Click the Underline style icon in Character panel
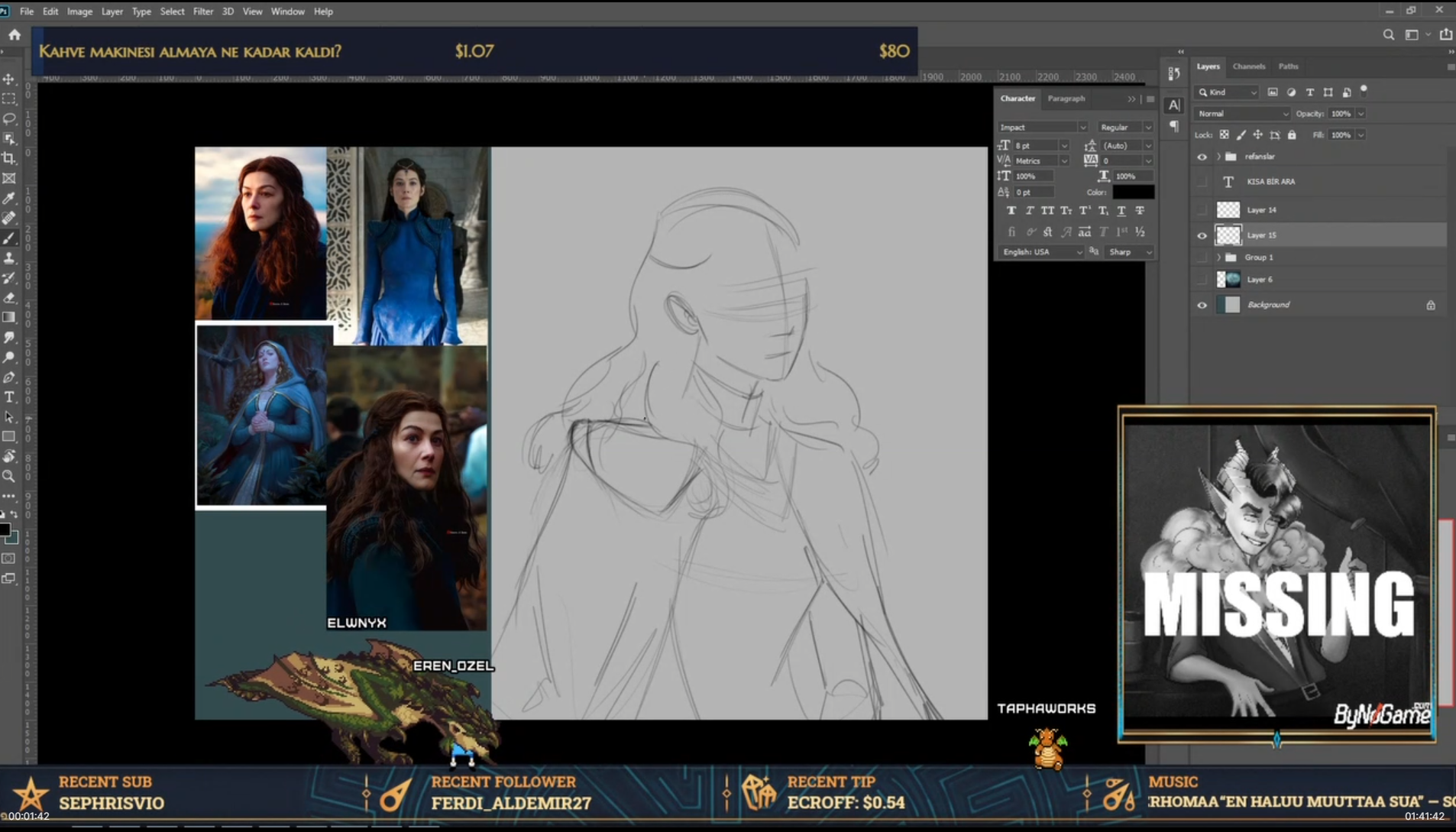1456x832 pixels. pos(1121,210)
